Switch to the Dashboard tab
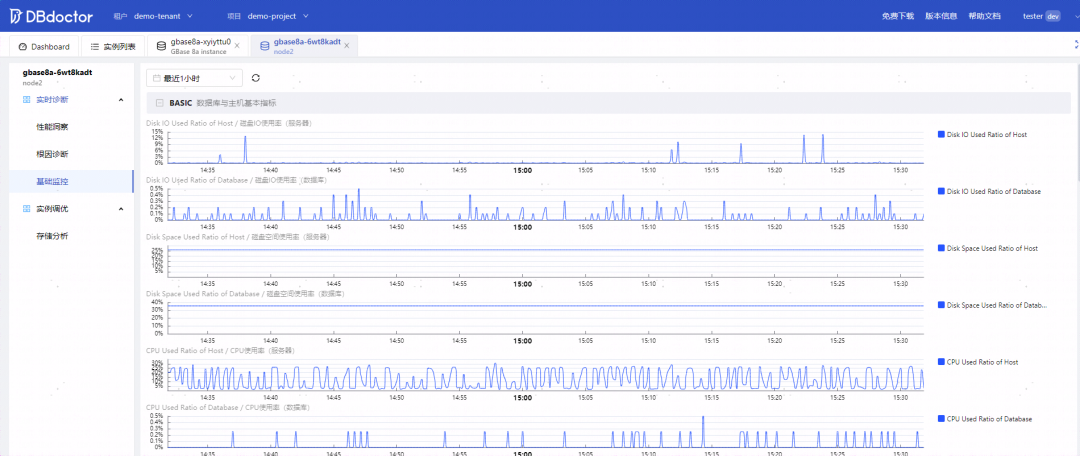This screenshot has height=456, width=1080. coord(44,46)
